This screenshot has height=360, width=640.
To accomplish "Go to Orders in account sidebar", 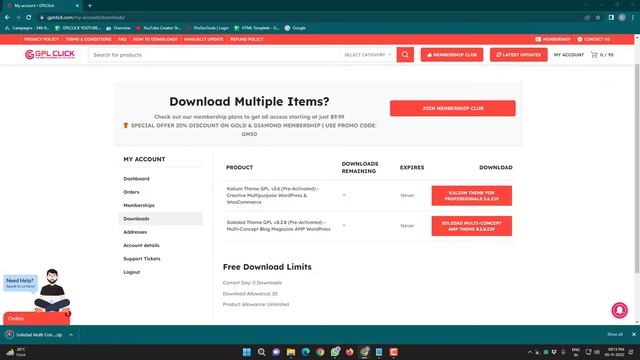I will (x=131, y=192).
